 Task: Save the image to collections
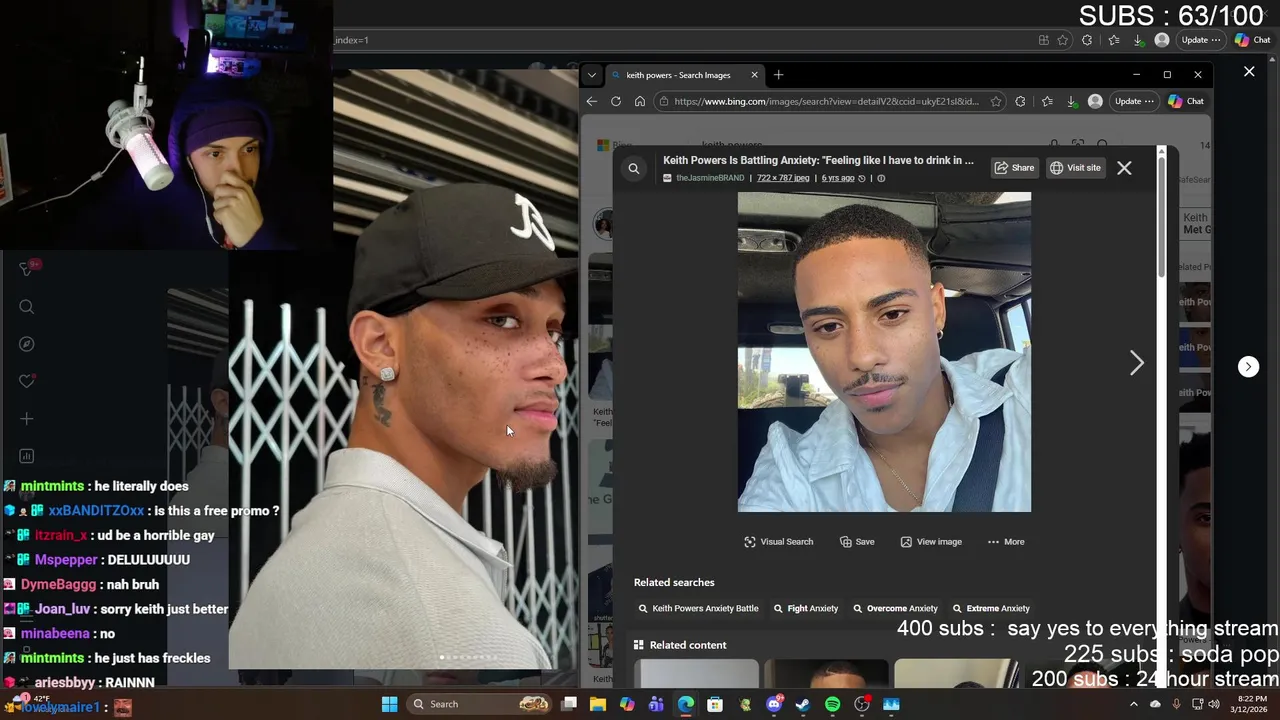(x=857, y=542)
